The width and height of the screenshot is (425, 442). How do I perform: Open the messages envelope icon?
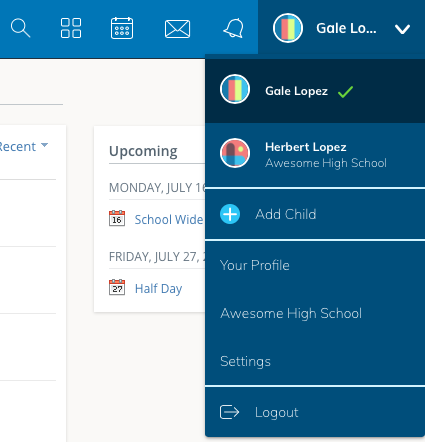tap(177, 29)
